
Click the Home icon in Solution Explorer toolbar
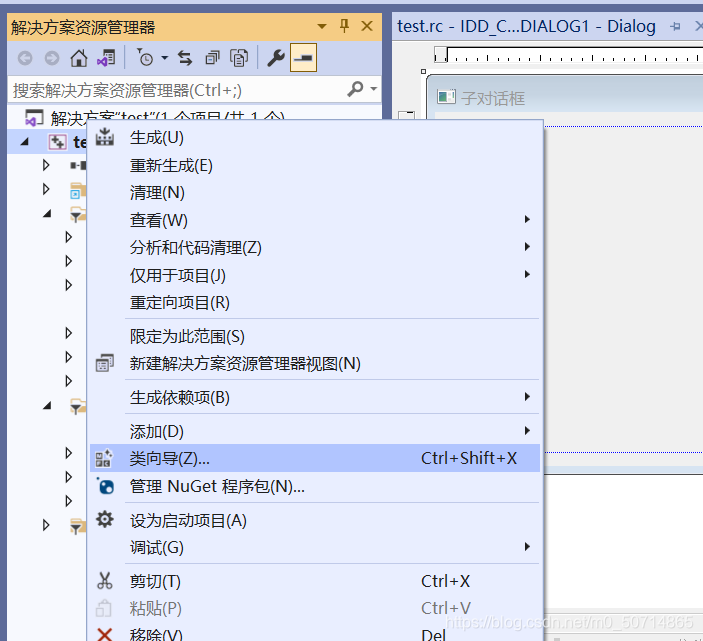click(x=79, y=58)
